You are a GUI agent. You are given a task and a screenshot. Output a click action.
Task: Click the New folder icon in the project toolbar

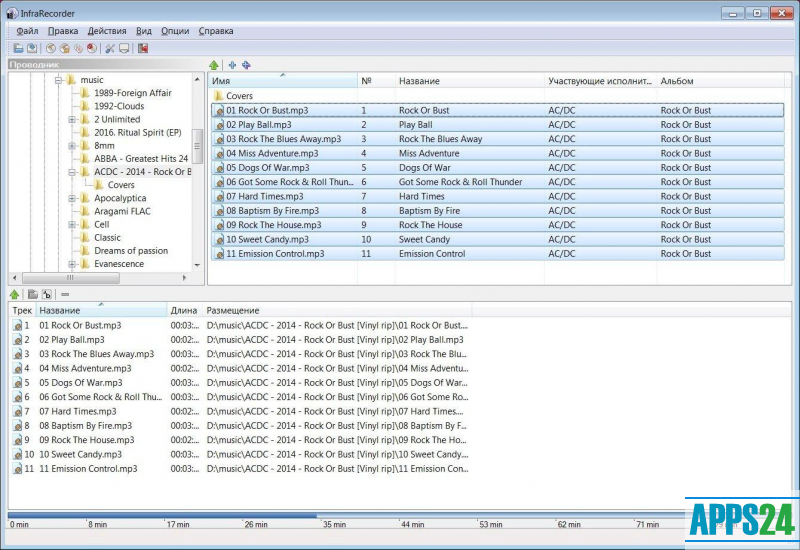pos(33,294)
